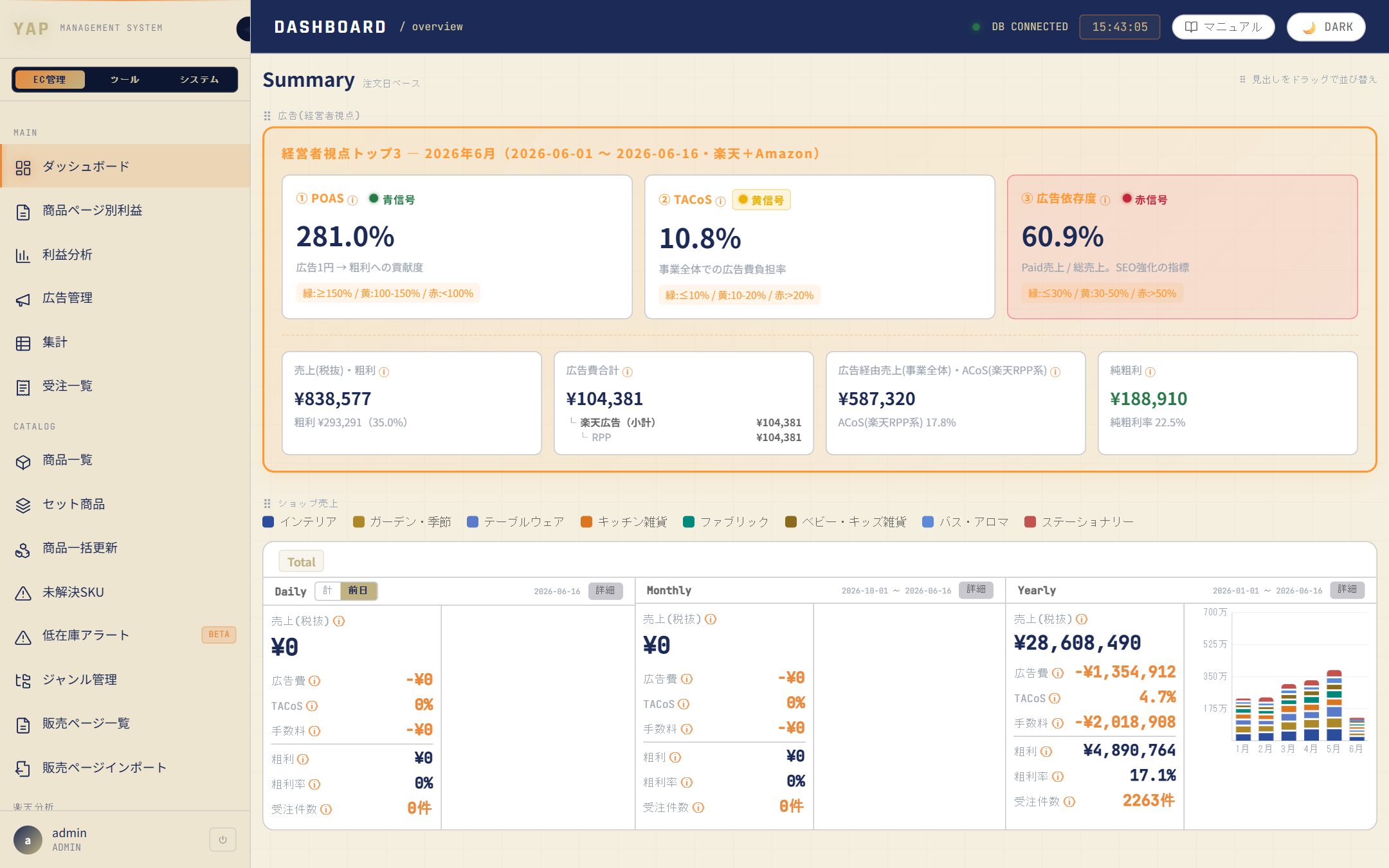The width and height of the screenshot is (1389, 868).
Task: Click the 広告依存度 info icon
Action: (x=1105, y=200)
